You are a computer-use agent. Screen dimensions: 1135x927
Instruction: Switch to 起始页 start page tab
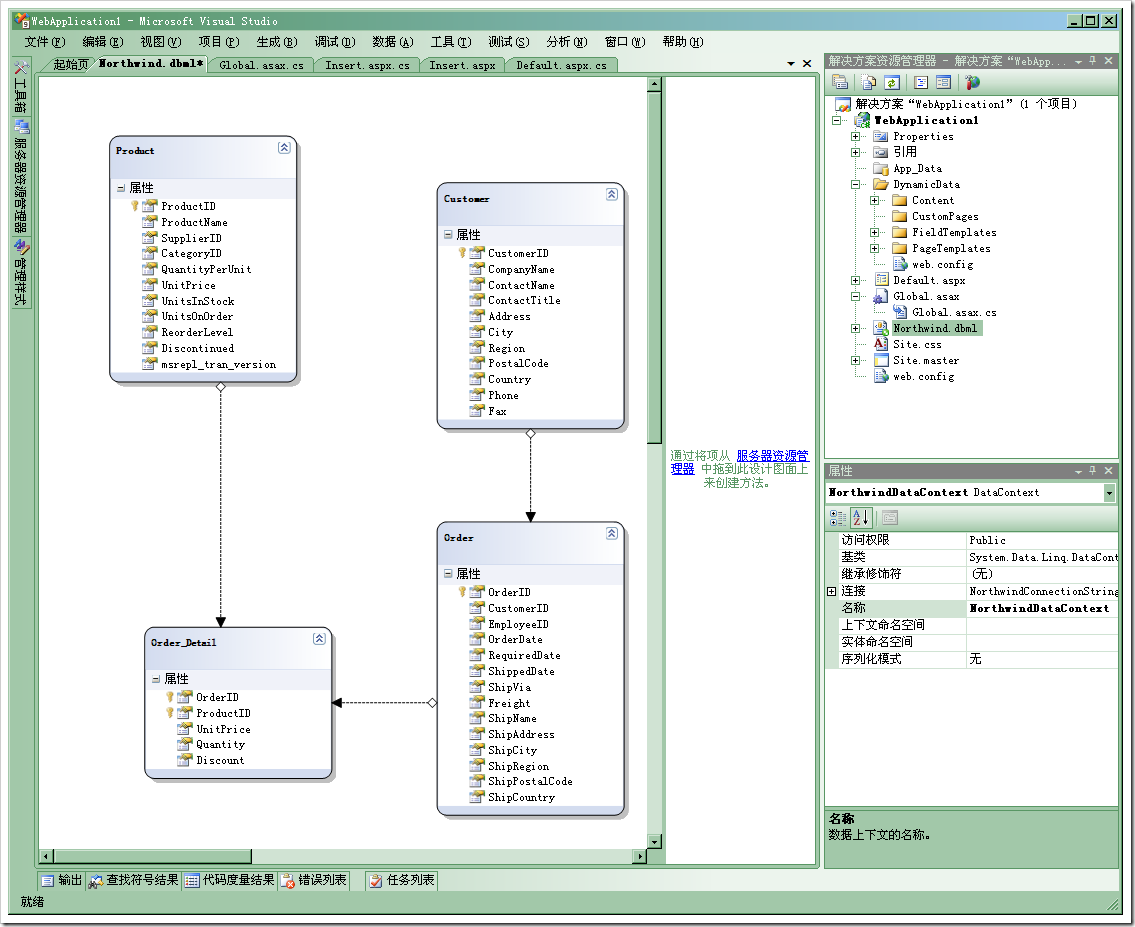[70, 64]
